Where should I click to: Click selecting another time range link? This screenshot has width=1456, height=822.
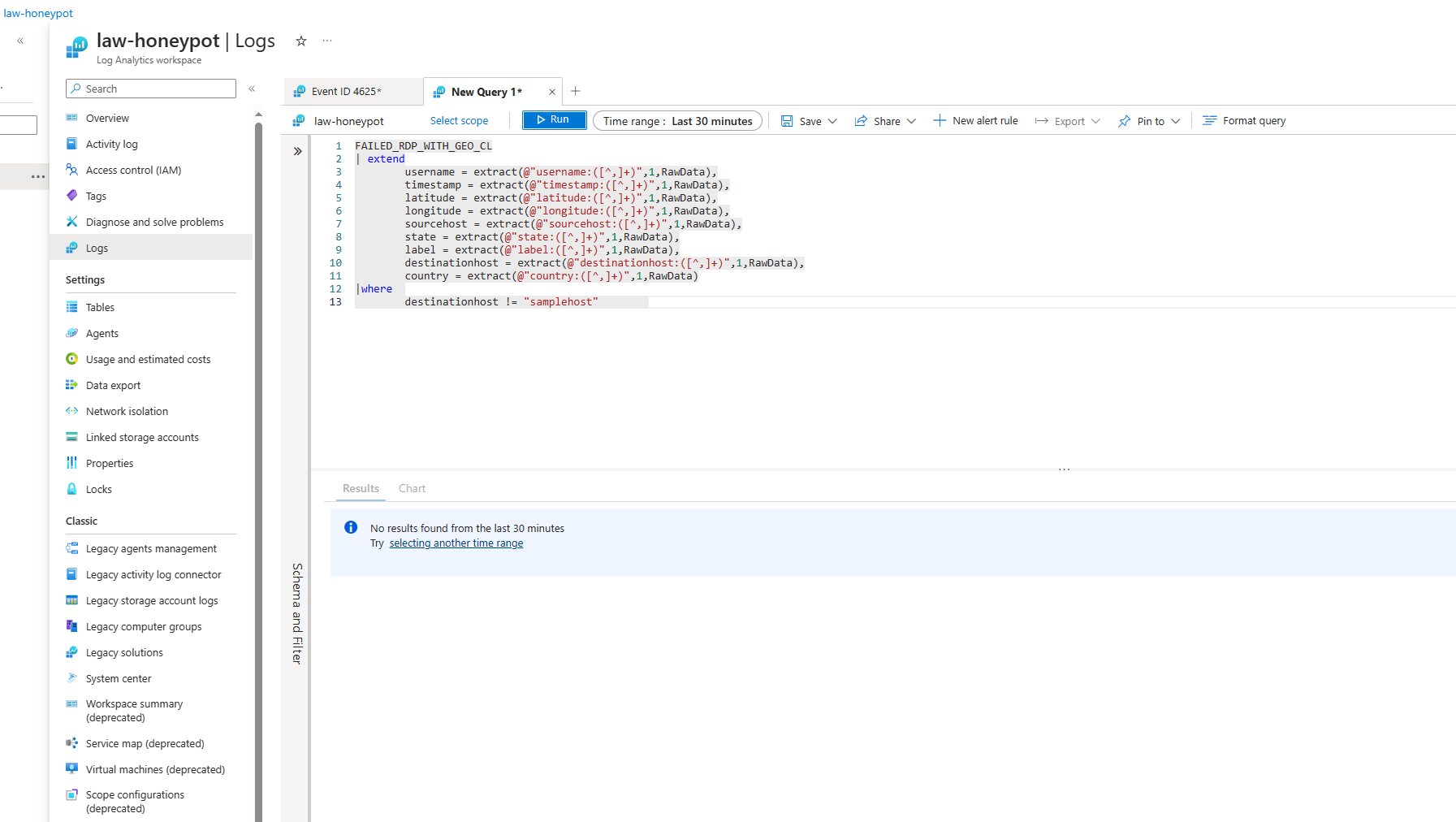456,543
